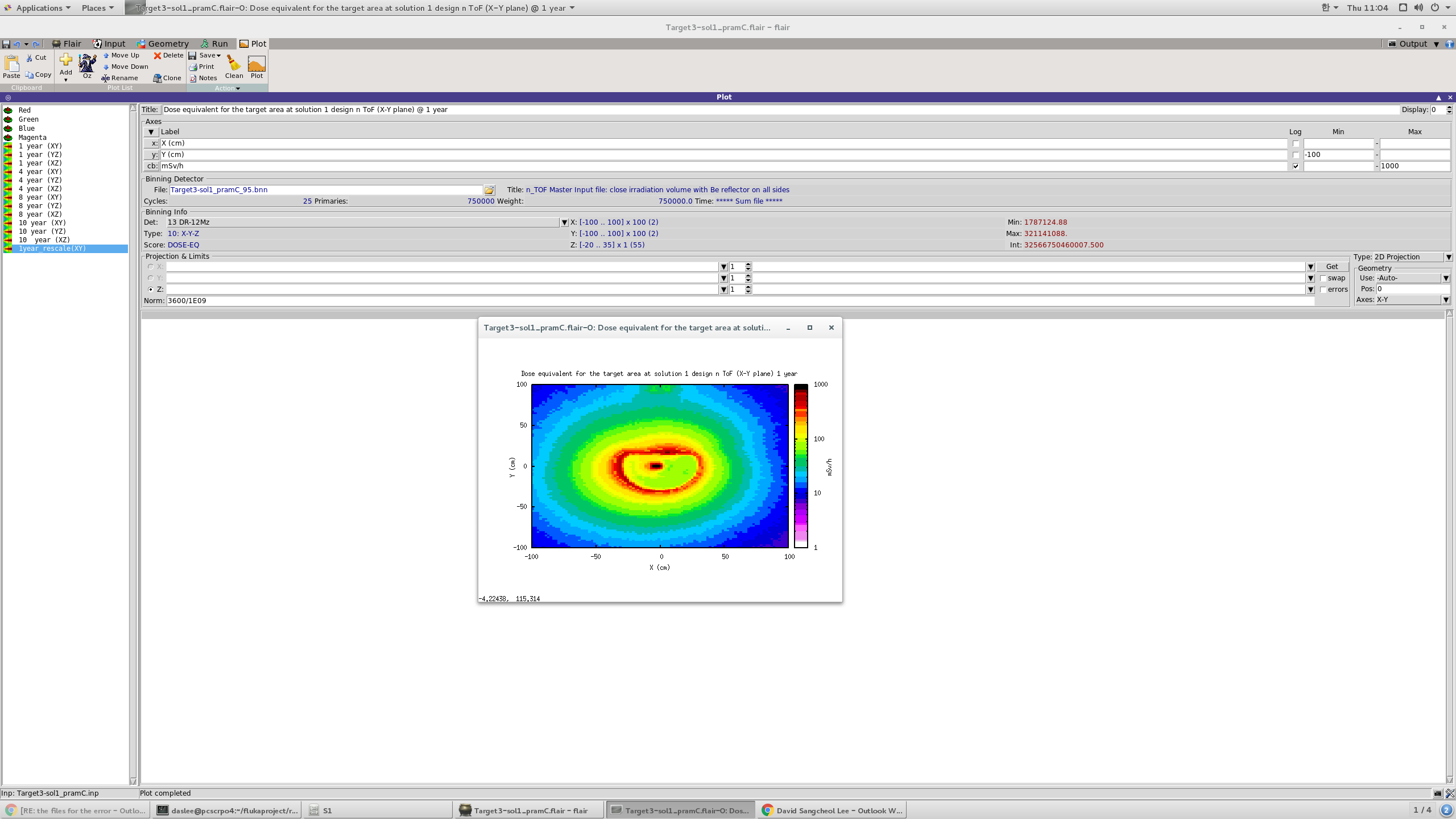Open the plot Type 2D Projection dropdown

(1449, 257)
